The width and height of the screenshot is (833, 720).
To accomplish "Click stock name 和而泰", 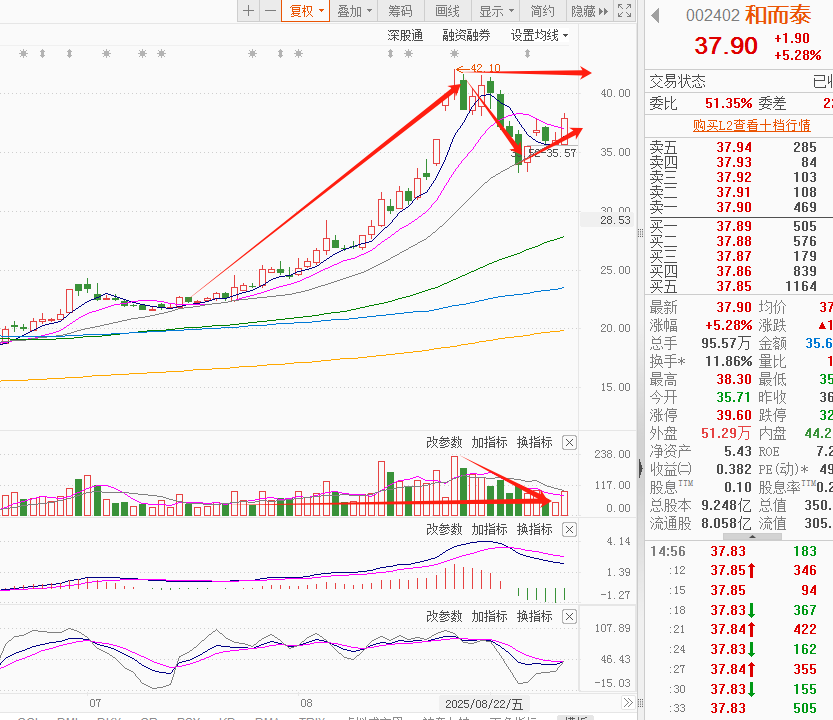I will (x=778, y=15).
